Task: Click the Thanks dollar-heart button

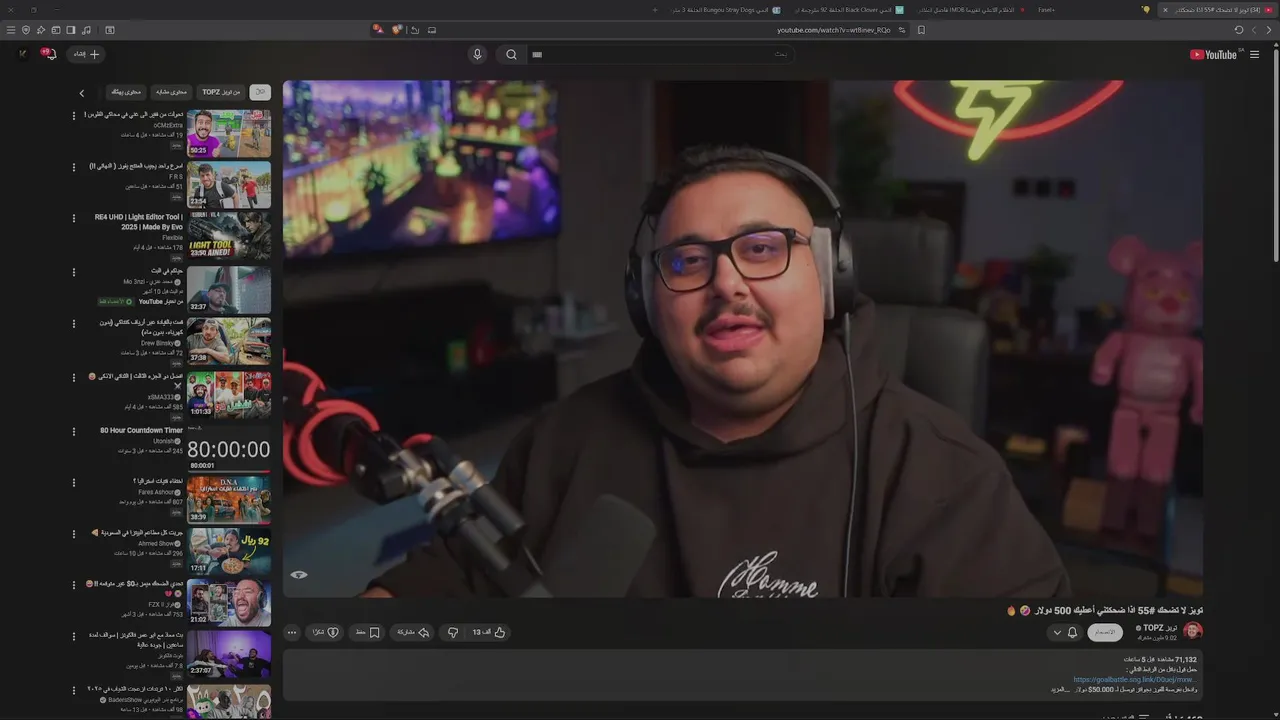Action: [326, 632]
